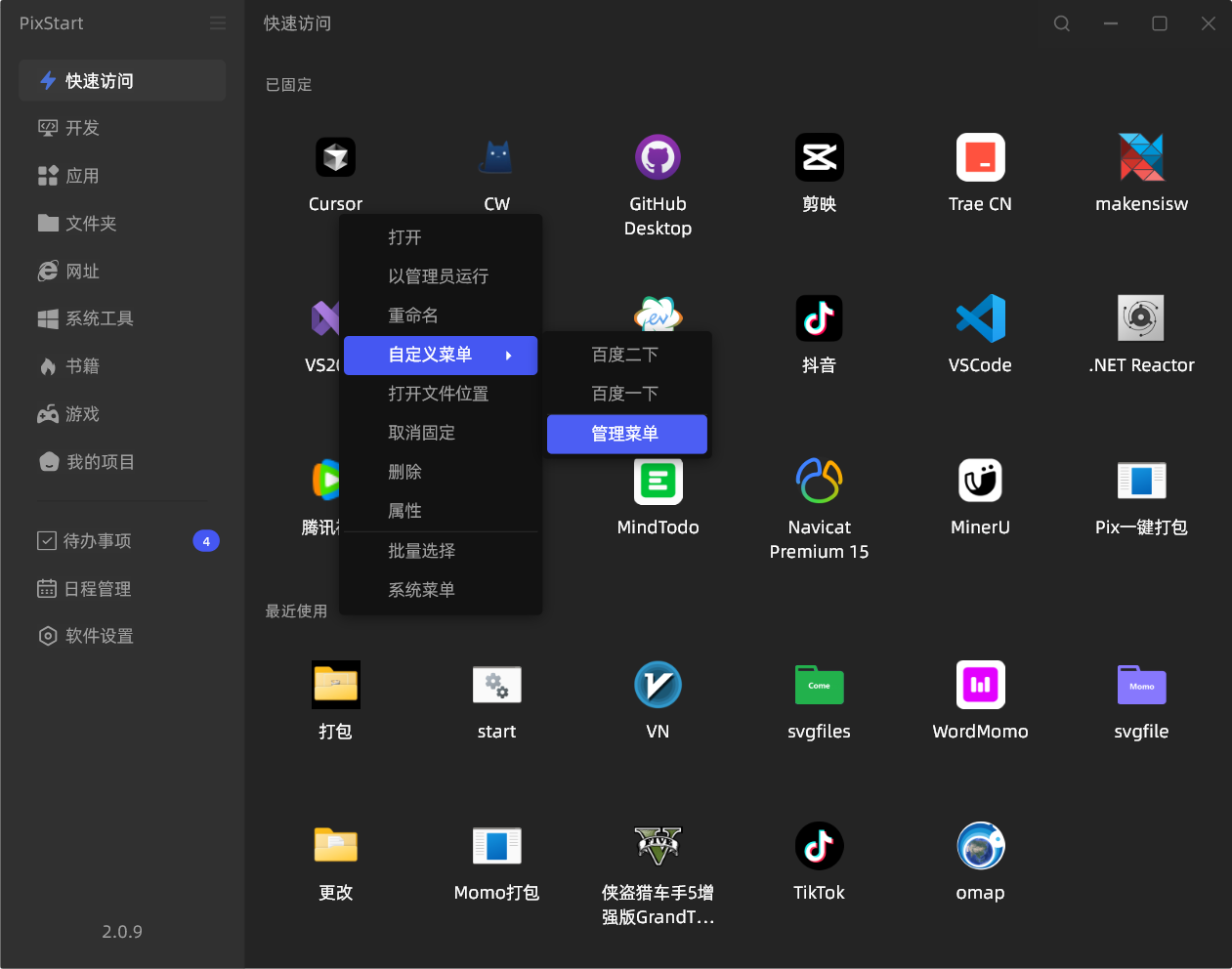Screen dimensions: 1232x969
Task: Open the Cursor app icon
Action: click(x=335, y=157)
